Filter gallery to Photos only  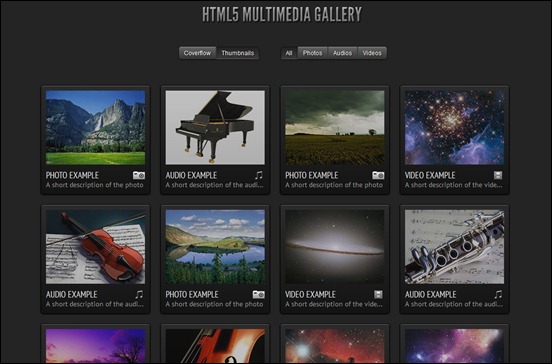[x=312, y=53]
